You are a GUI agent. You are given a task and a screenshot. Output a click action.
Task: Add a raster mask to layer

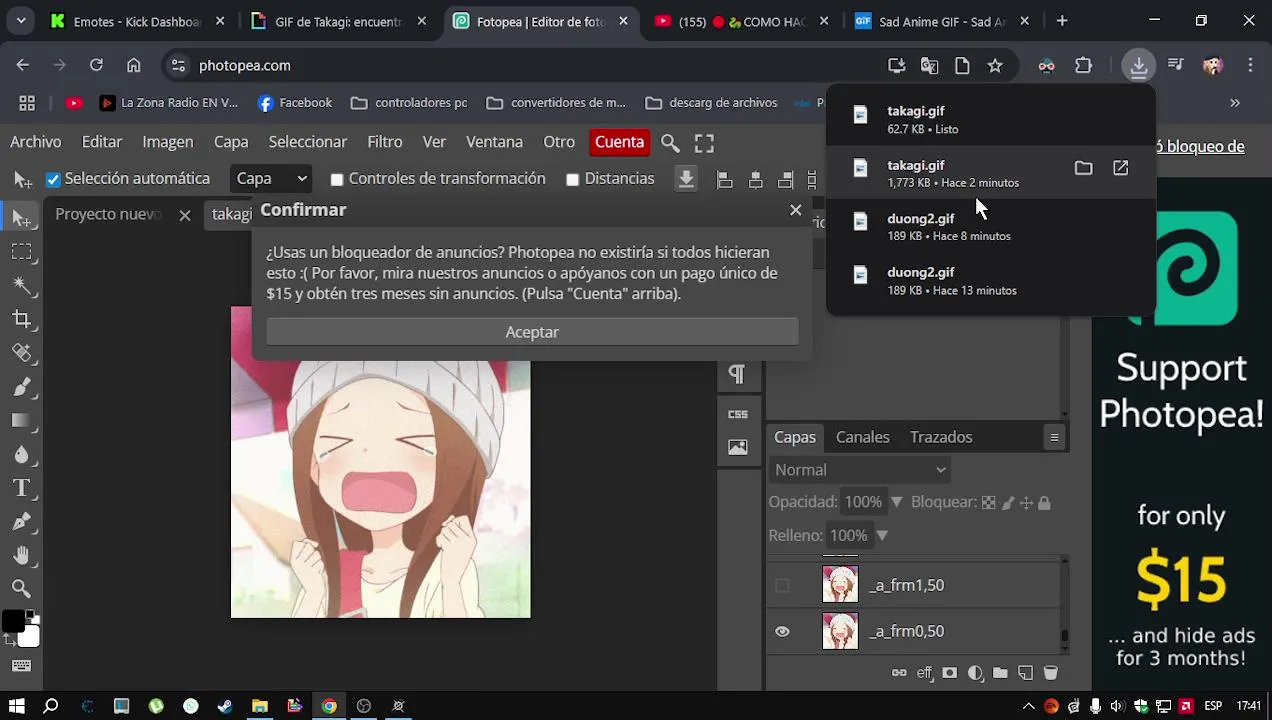[950, 673]
